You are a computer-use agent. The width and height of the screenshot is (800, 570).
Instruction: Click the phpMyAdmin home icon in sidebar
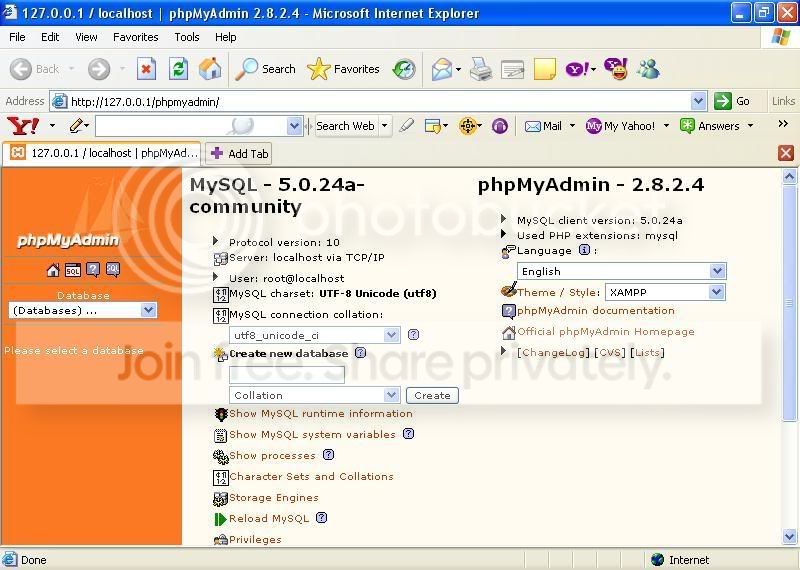pyautogui.click(x=53, y=270)
